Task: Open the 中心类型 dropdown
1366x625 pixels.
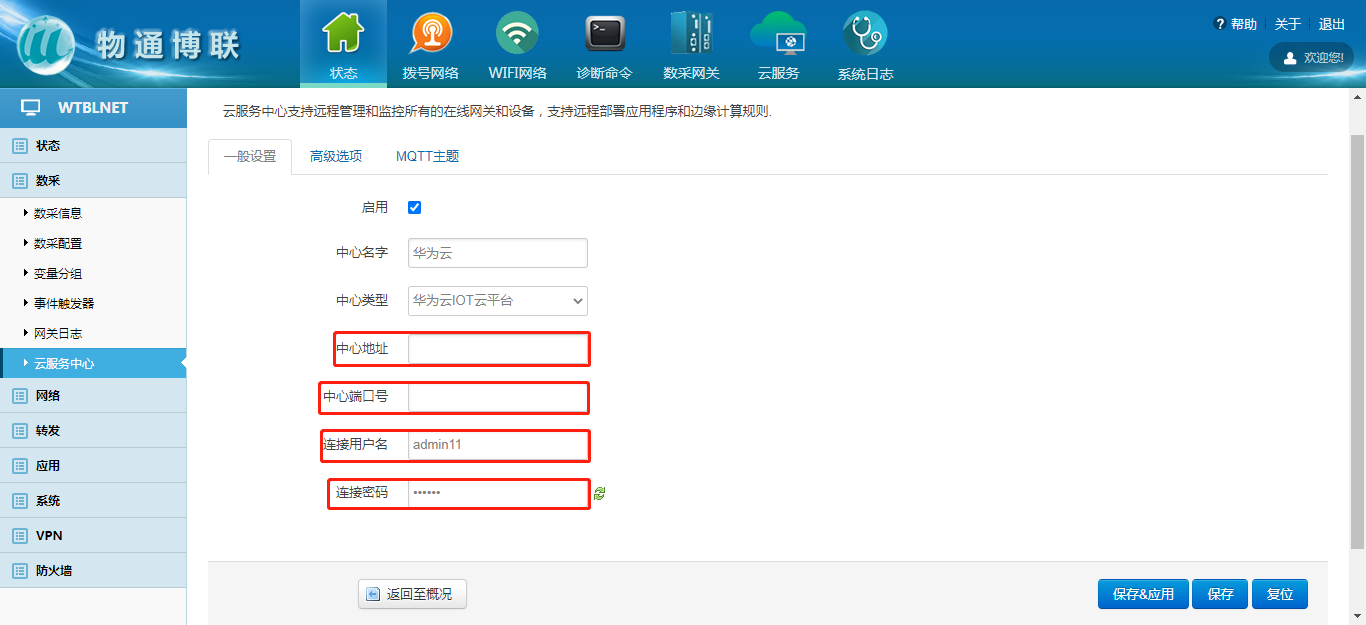Action: pyautogui.click(x=498, y=300)
